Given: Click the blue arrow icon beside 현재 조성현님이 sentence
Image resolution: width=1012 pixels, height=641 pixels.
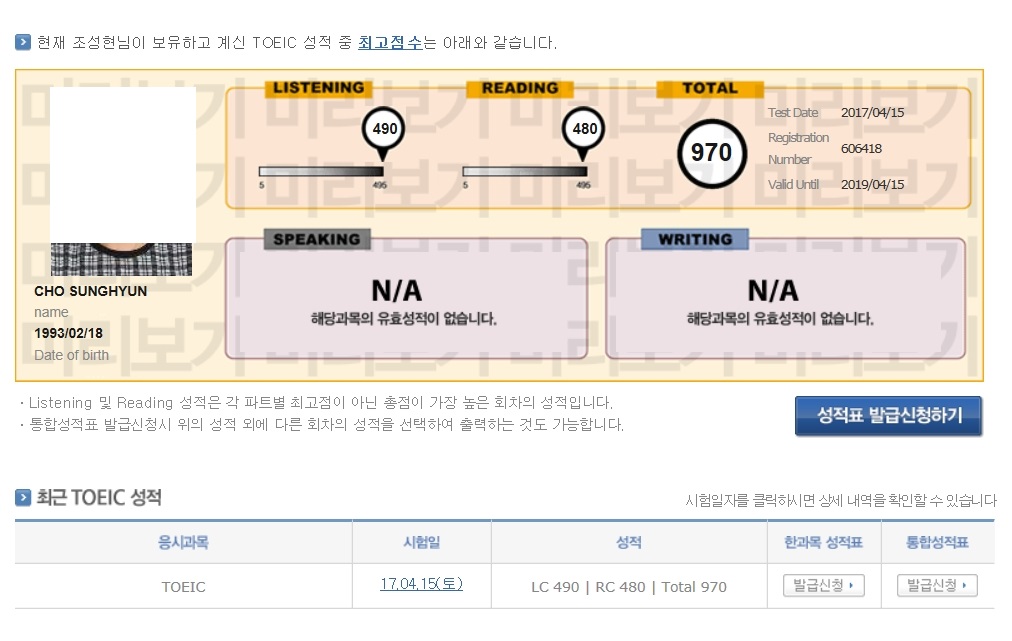Looking at the screenshot, I should 23,43.
